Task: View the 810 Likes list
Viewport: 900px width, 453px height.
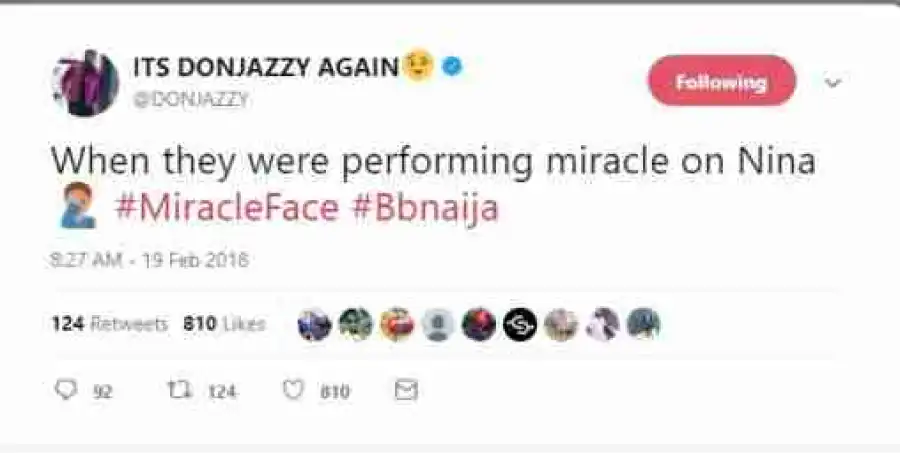Action: 224,324
